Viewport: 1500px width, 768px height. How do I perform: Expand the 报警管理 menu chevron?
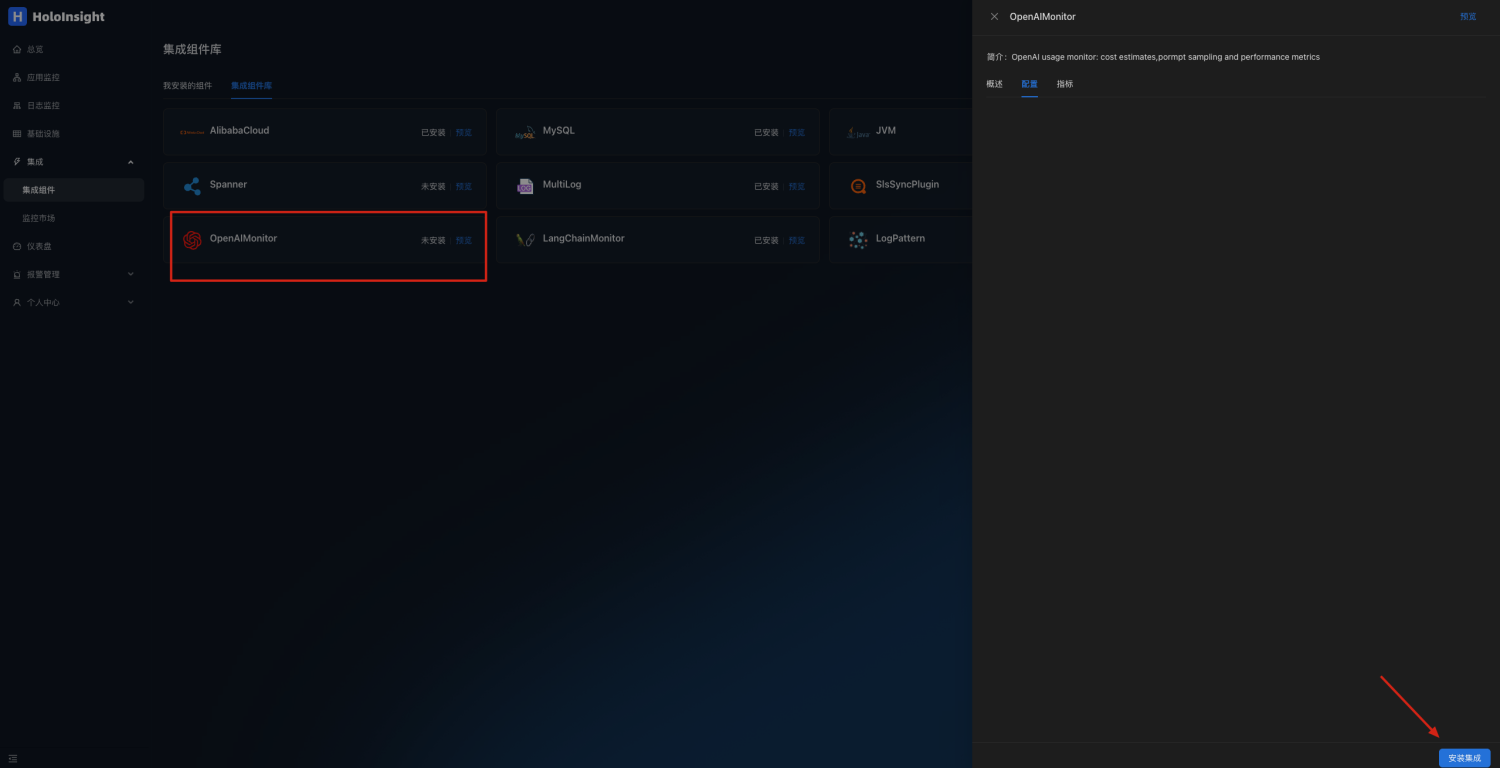coord(131,274)
